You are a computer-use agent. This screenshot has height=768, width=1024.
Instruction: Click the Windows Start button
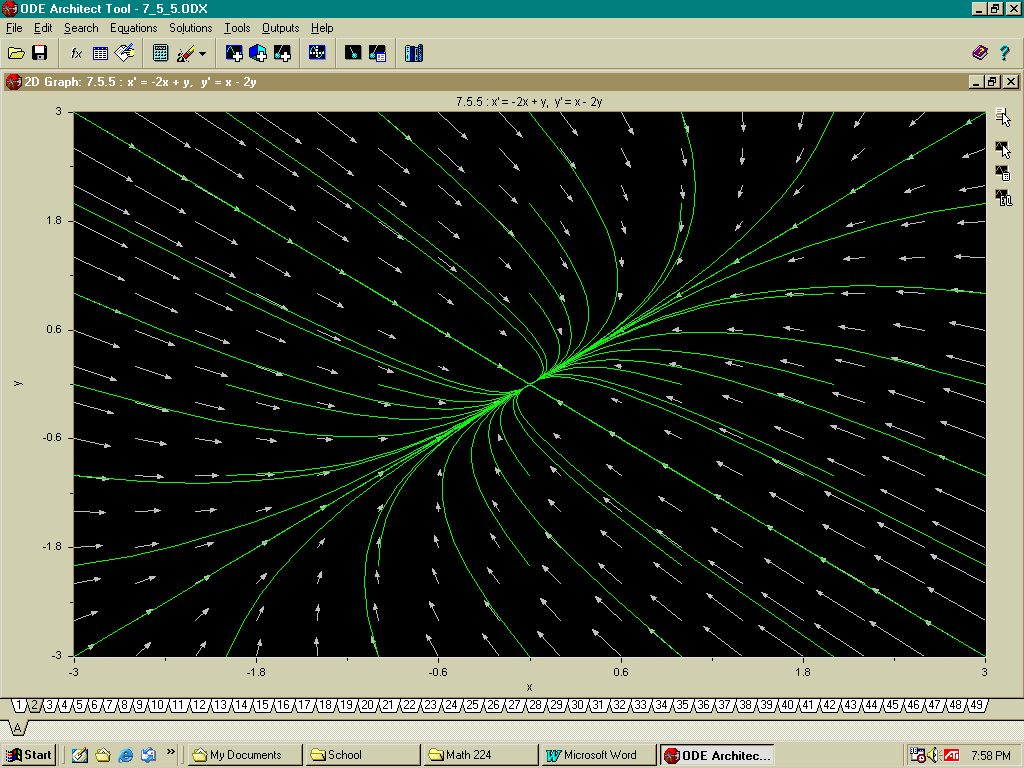(29, 755)
